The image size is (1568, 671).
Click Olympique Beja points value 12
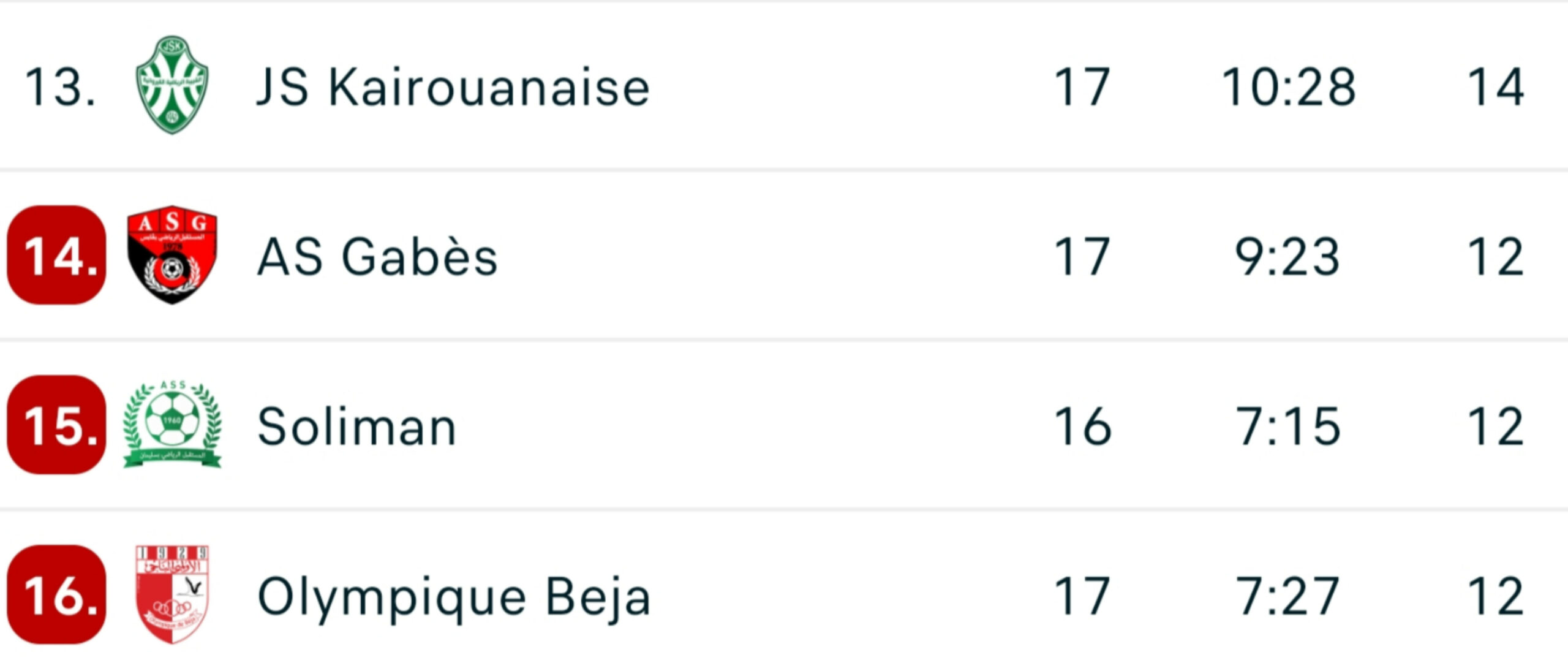[x=1496, y=596]
